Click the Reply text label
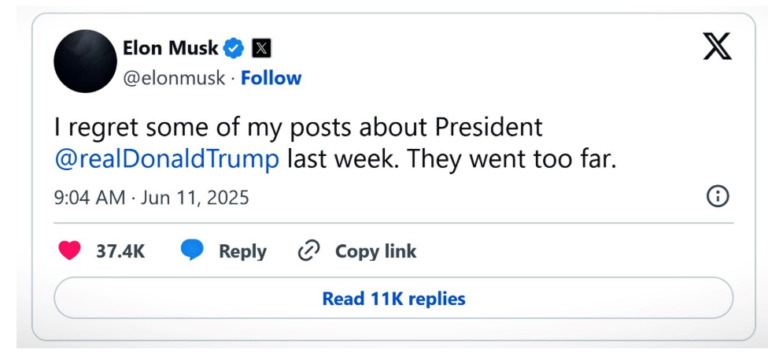Screen dimensions: 768x364 [242, 252]
